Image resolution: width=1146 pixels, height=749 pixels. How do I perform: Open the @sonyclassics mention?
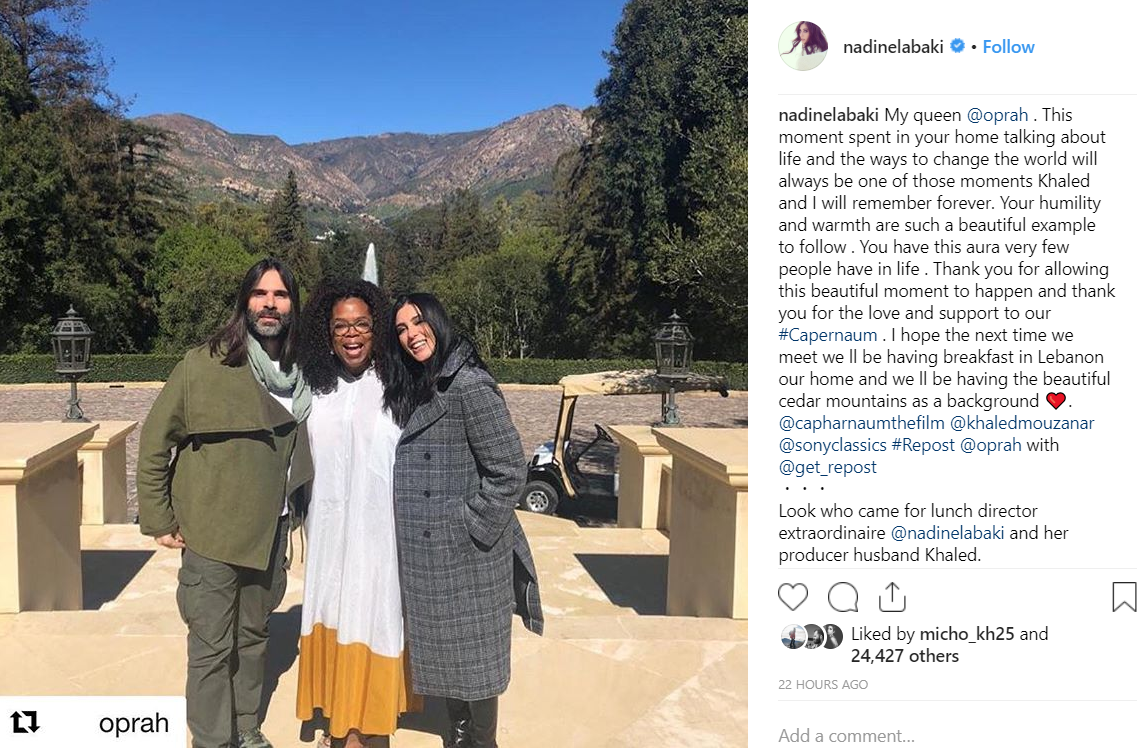tap(832, 445)
